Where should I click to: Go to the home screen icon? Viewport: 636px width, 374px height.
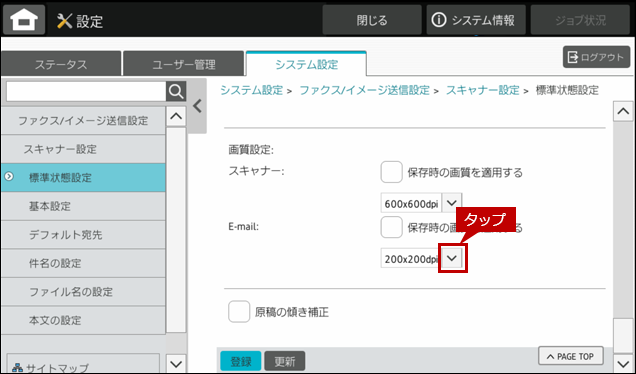[x=24, y=19]
